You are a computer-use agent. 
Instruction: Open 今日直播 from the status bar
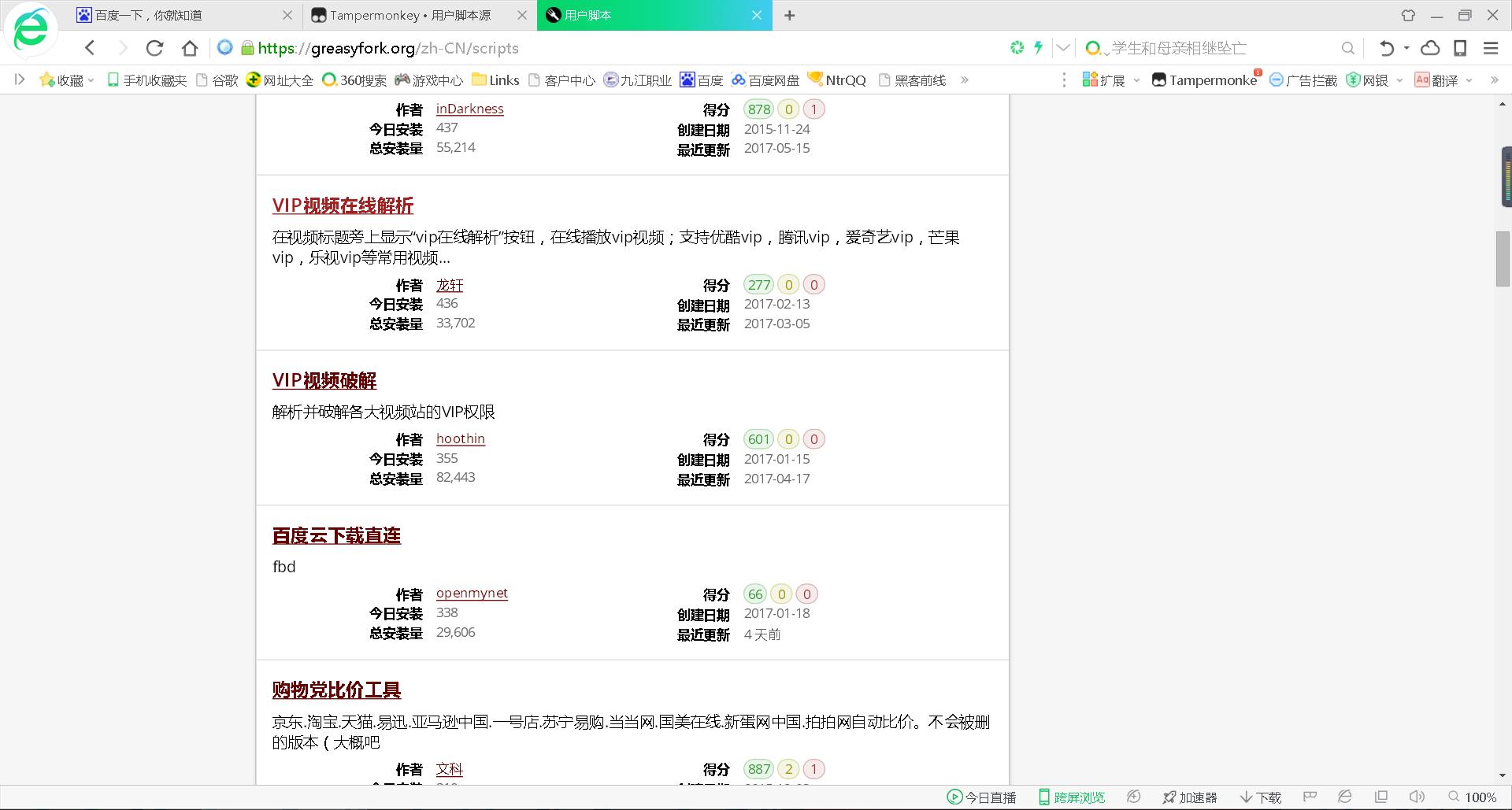pyautogui.click(x=983, y=797)
